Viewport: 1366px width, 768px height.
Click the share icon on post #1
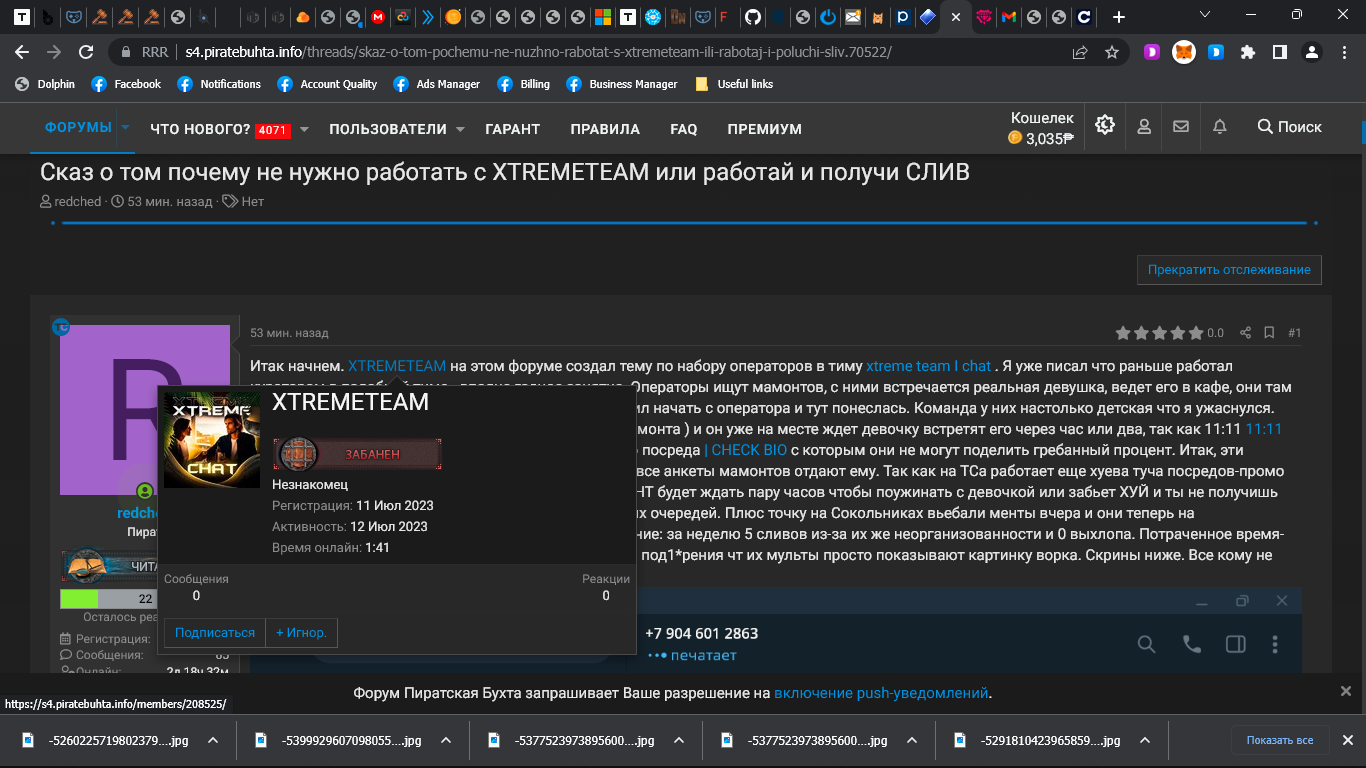pos(1246,333)
